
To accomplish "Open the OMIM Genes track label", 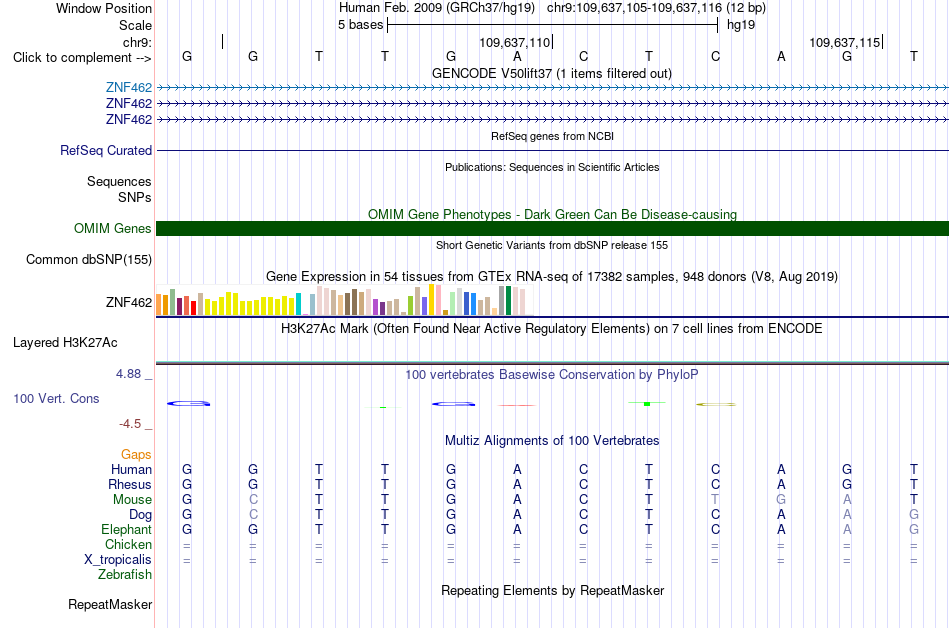I will tap(113, 228).
